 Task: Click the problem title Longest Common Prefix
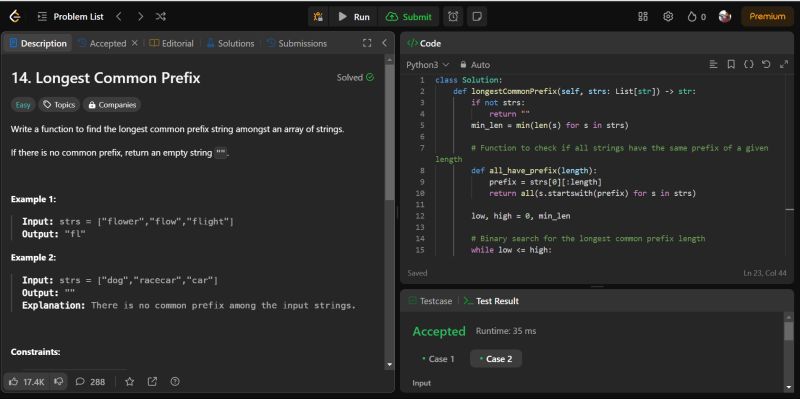coord(106,78)
